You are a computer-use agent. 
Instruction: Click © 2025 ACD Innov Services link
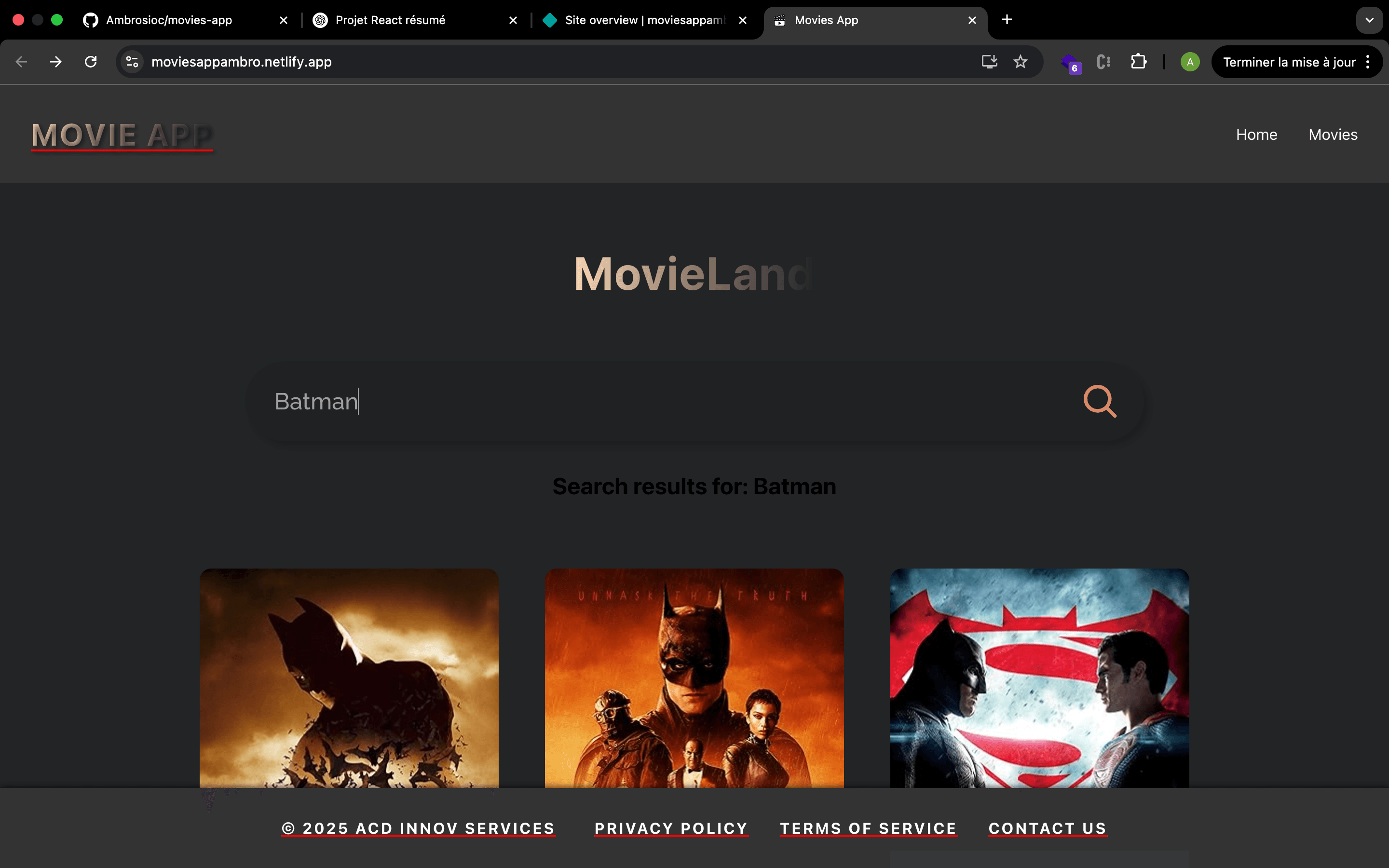tap(419, 828)
